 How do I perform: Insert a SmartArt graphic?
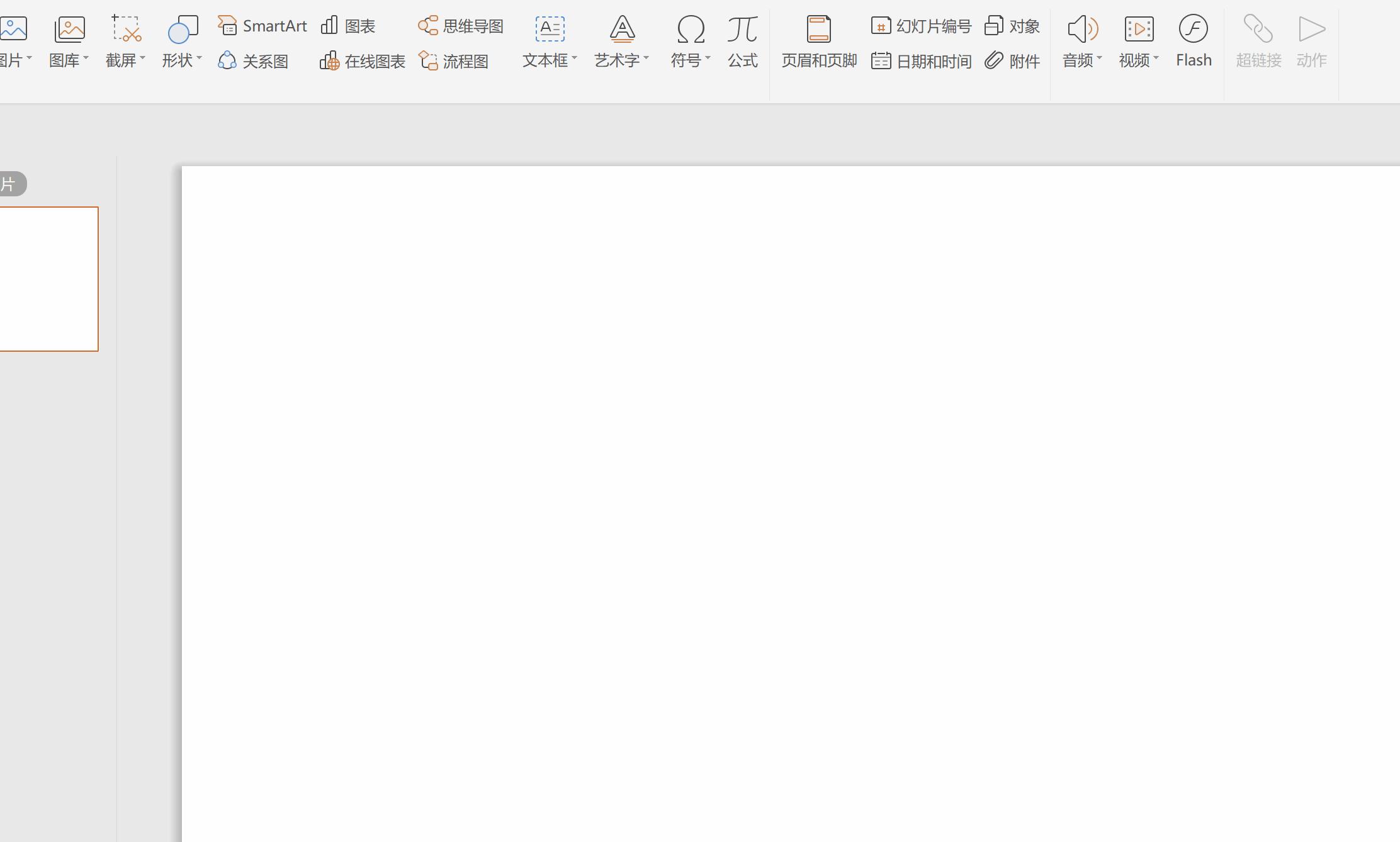coord(262,26)
